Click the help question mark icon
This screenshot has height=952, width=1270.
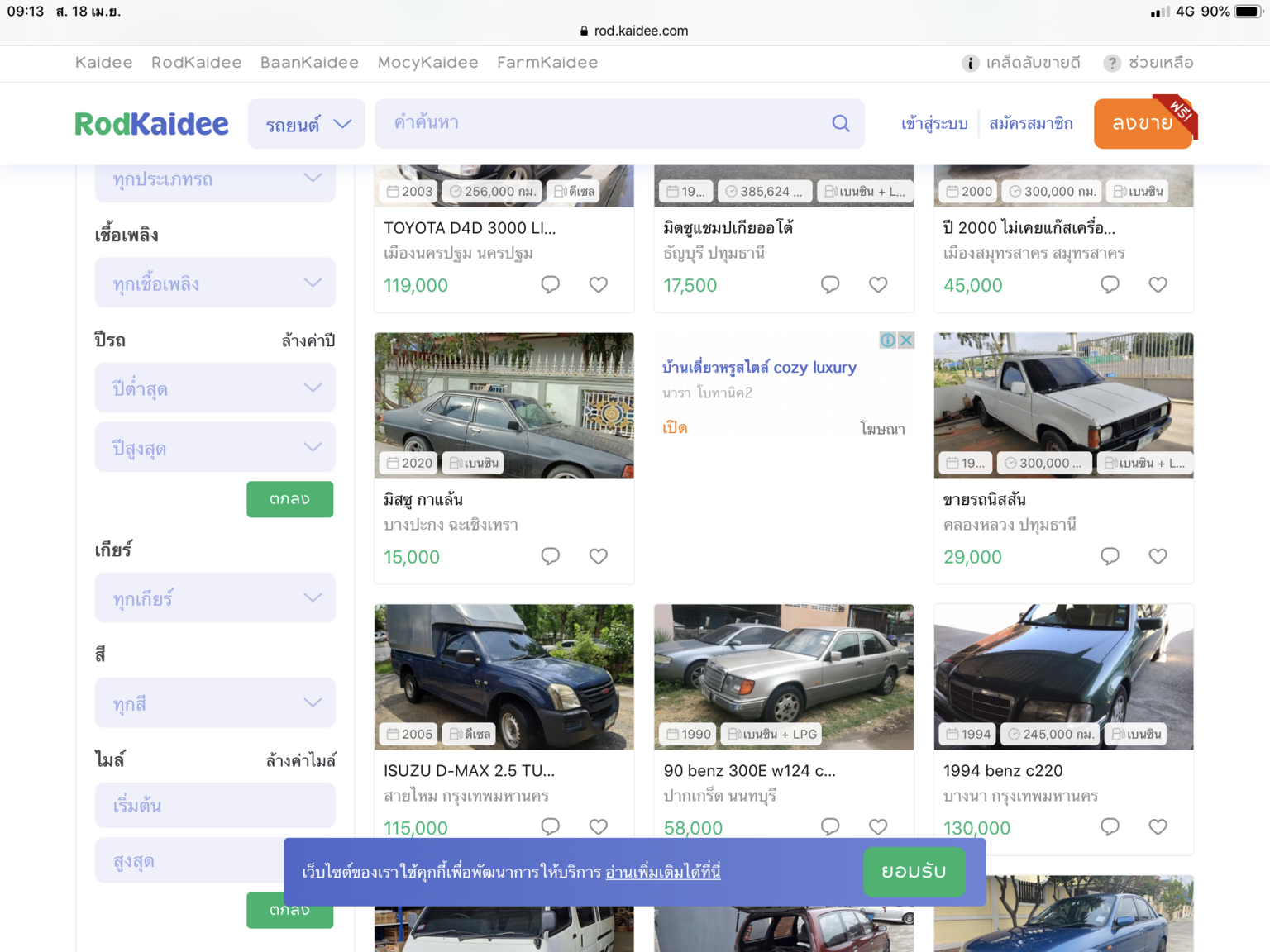tap(1112, 64)
